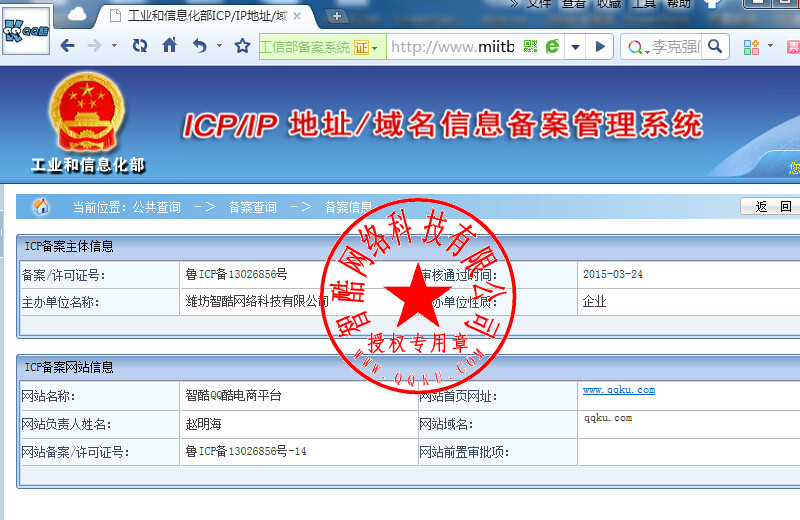Screen dimensions: 800x520
Task: Click the search magnifier button
Action: [x=715, y=46]
